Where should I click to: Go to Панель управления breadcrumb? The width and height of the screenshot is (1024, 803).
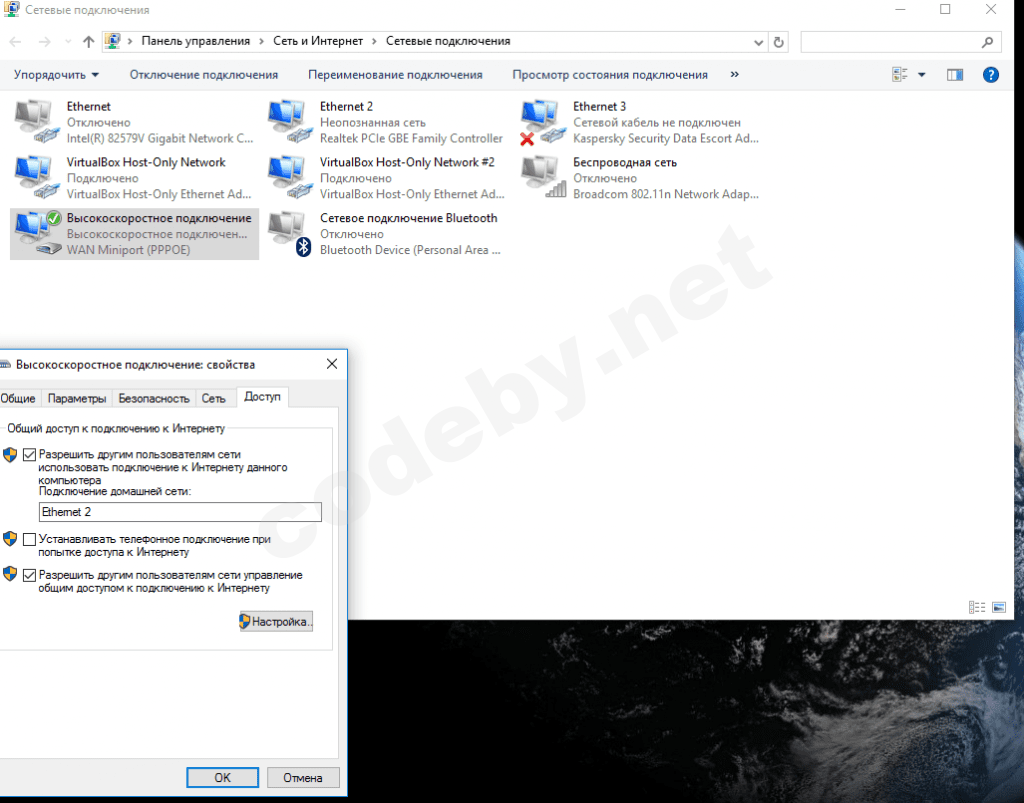coord(195,41)
